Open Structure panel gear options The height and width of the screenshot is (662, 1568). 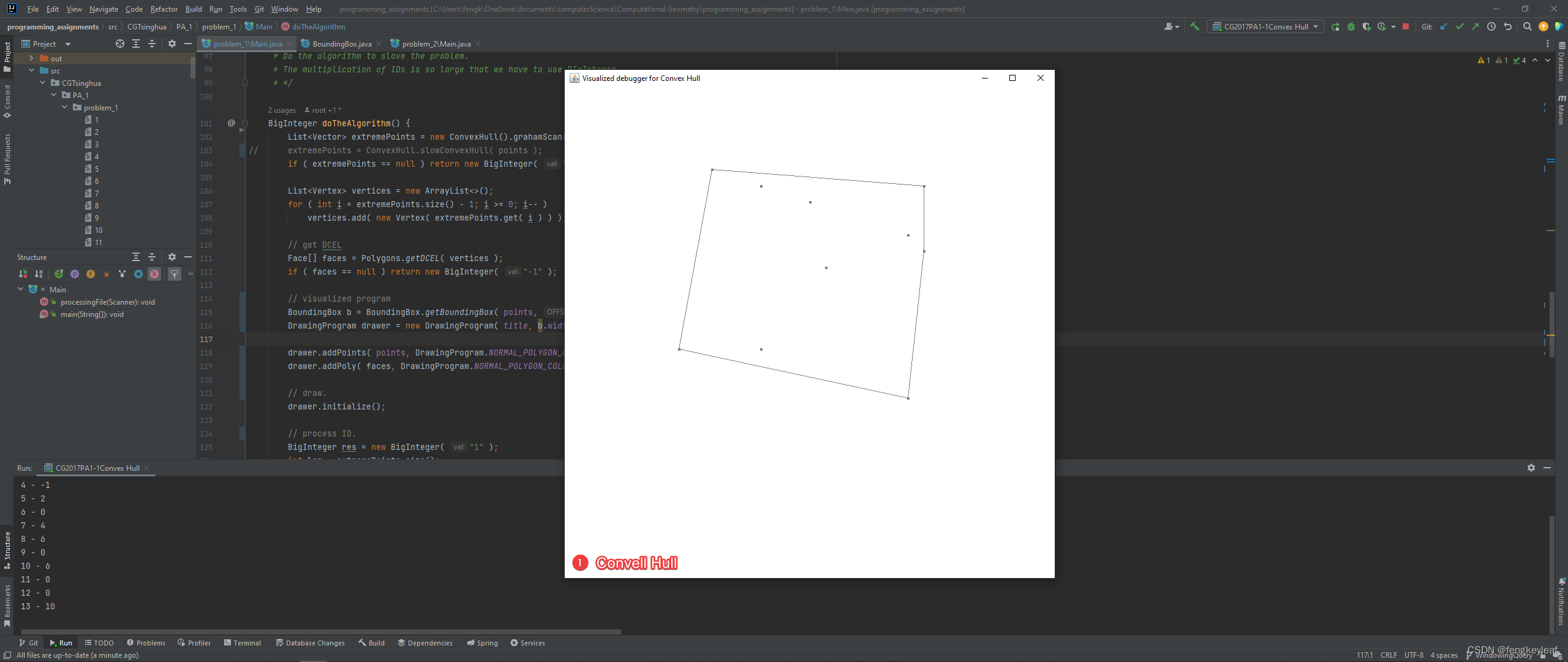click(x=172, y=257)
